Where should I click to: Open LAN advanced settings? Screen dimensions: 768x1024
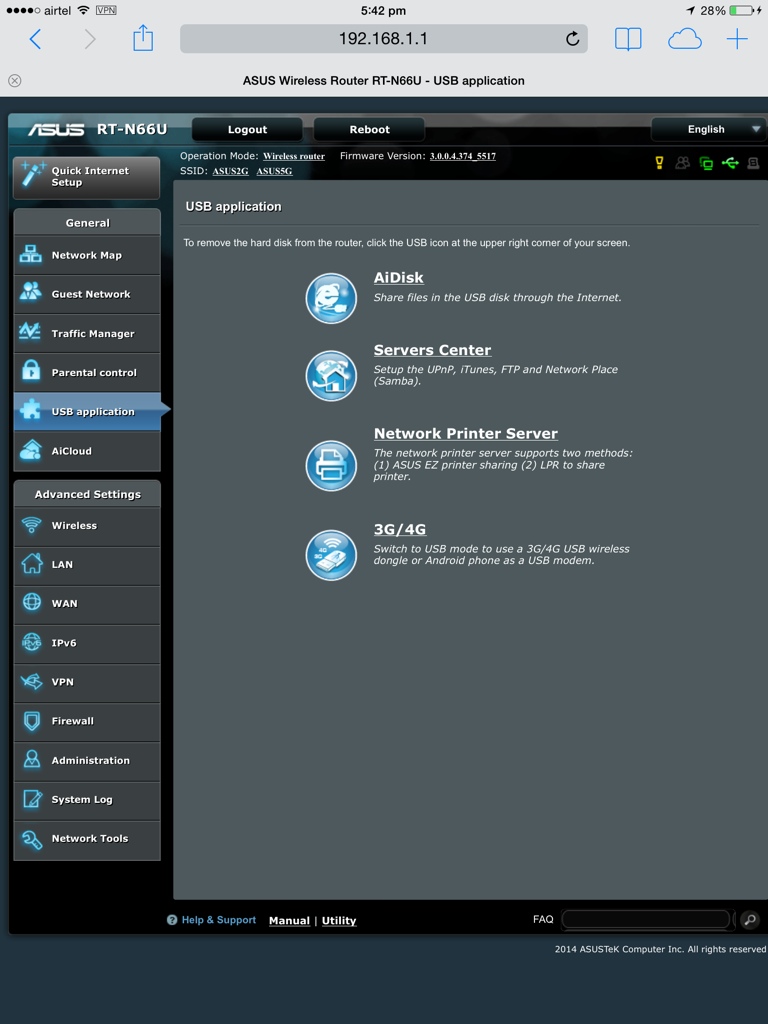point(87,565)
